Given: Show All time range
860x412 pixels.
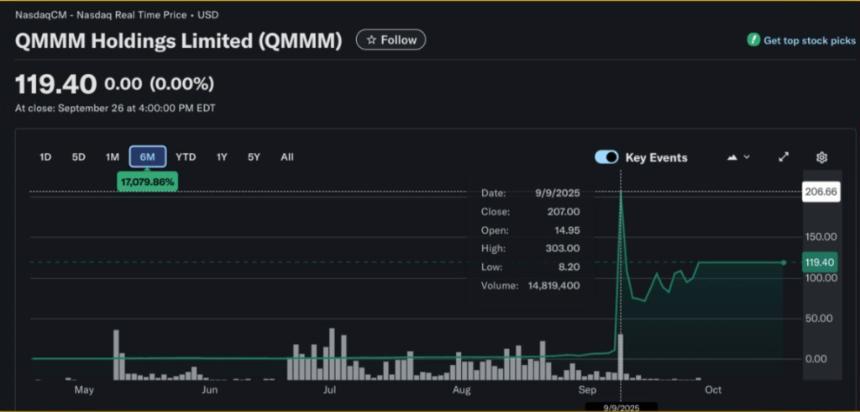Looking at the screenshot, I should click(x=287, y=157).
